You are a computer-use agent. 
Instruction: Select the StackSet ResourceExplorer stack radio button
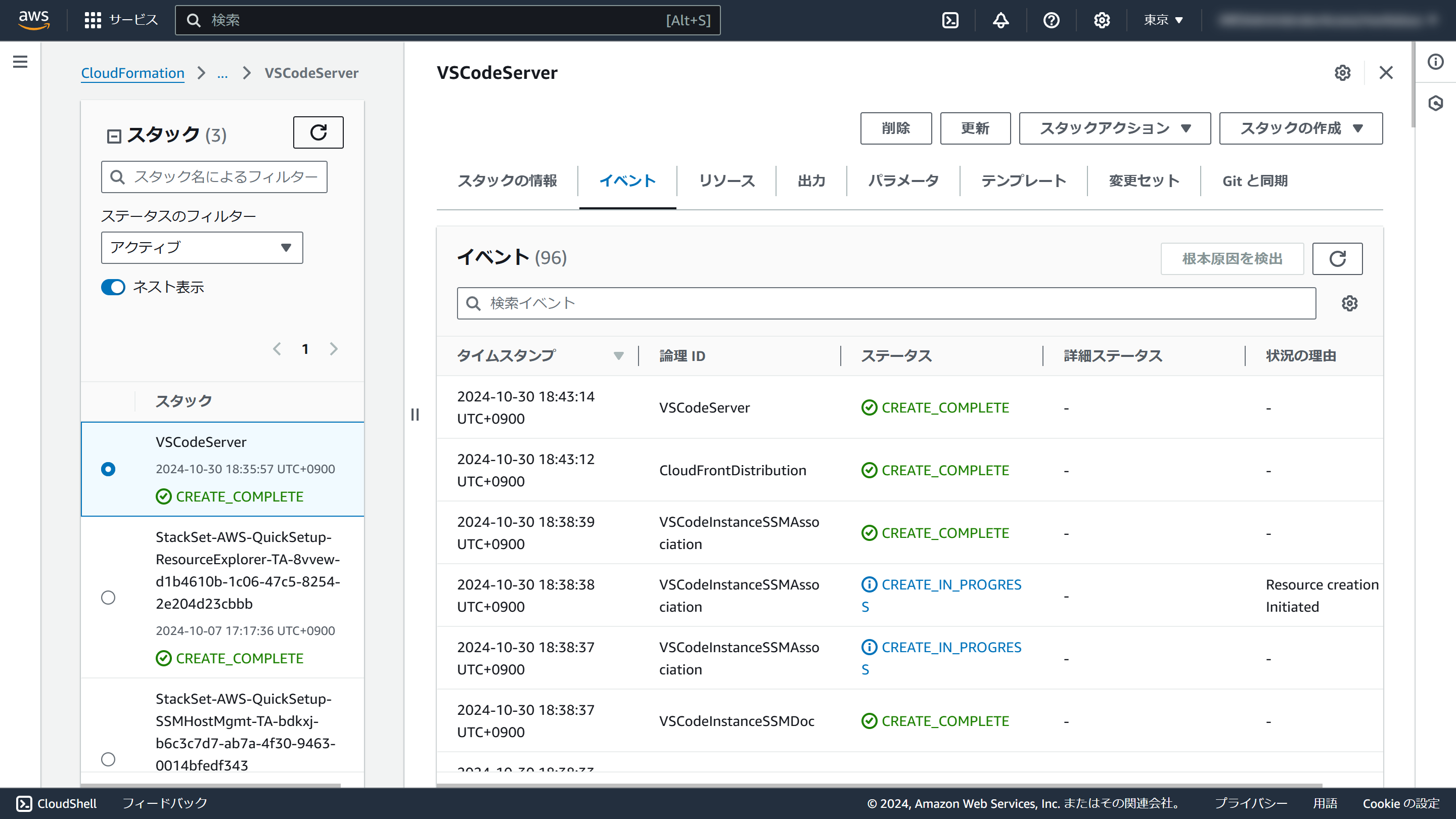[108, 598]
